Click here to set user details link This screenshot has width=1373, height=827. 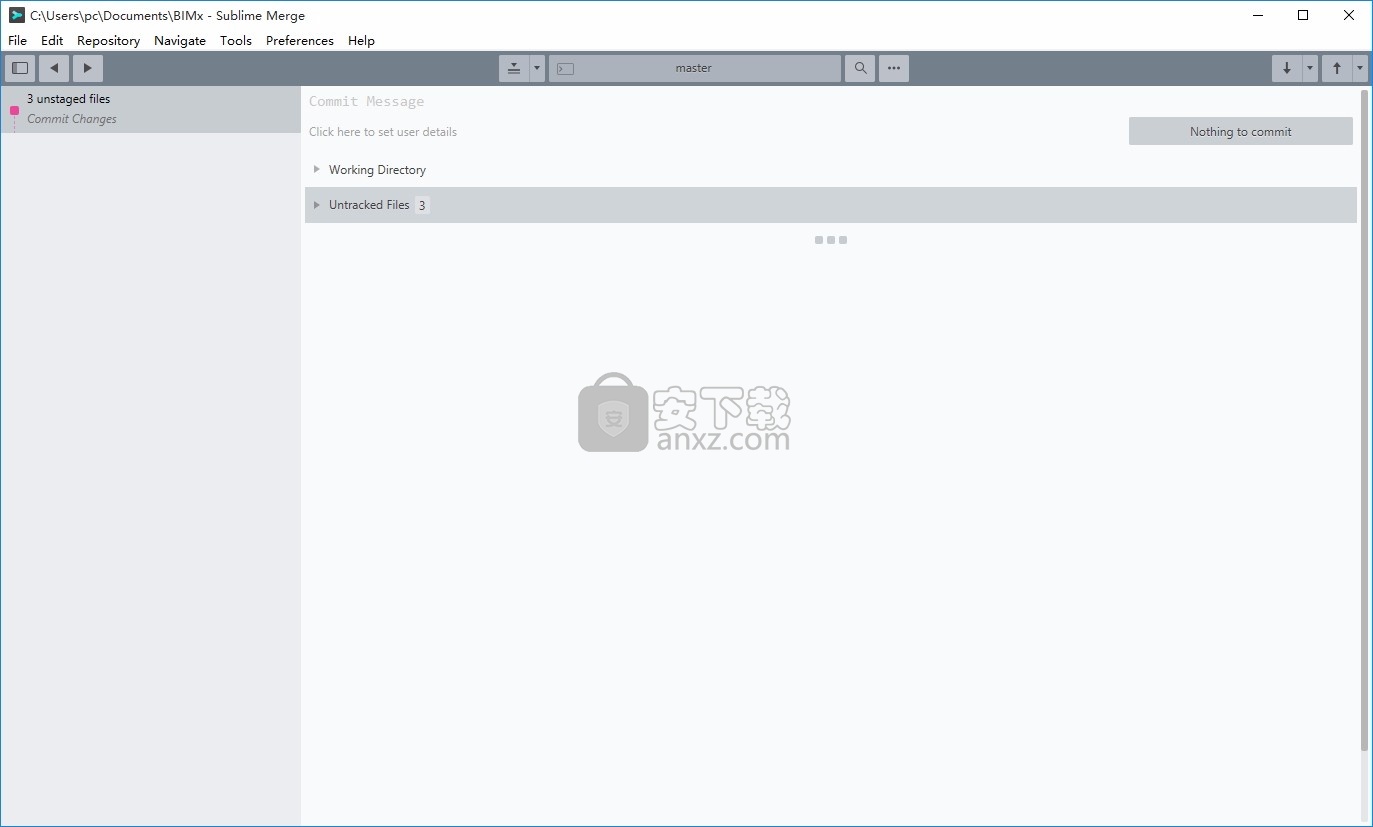pyautogui.click(x=383, y=132)
